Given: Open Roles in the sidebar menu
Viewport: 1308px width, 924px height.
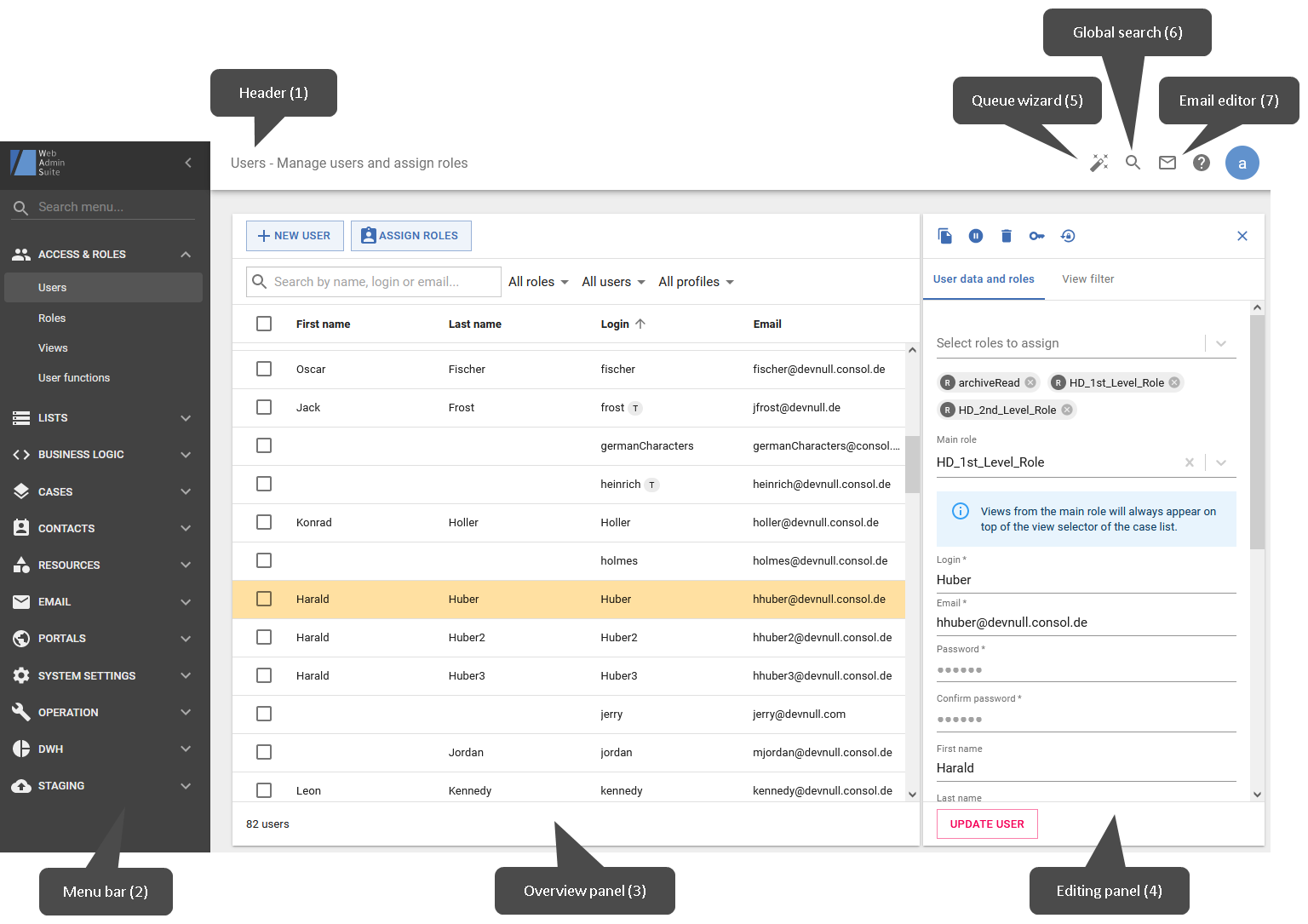Looking at the screenshot, I should [52, 318].
